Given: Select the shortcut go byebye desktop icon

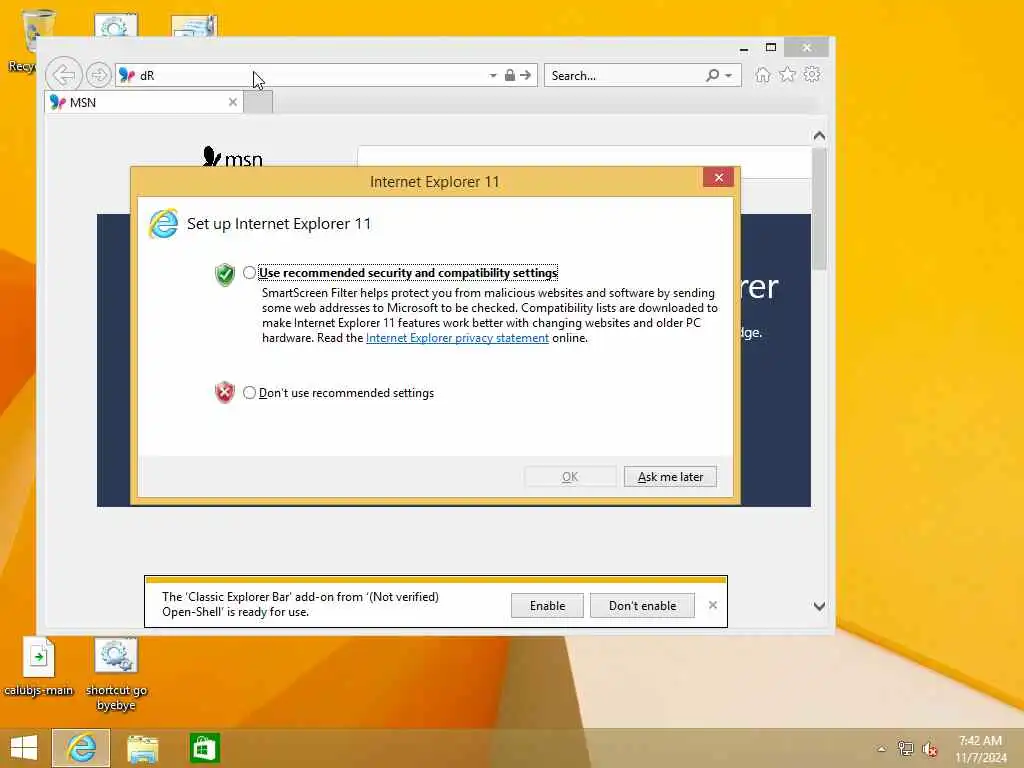Looking at the screenshot, I should (x=116, y=675).
